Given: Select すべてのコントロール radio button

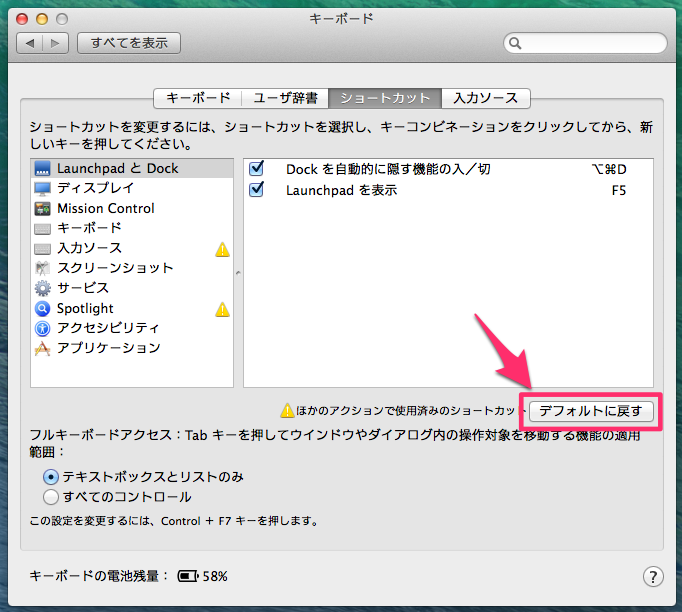Looking at the screenshot, I should click(51, 497).
